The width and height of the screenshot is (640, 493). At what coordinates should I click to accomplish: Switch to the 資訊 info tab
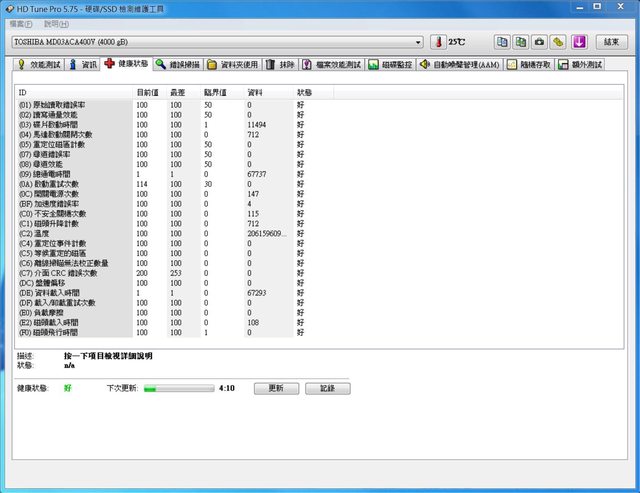click(x=84, y=64)
